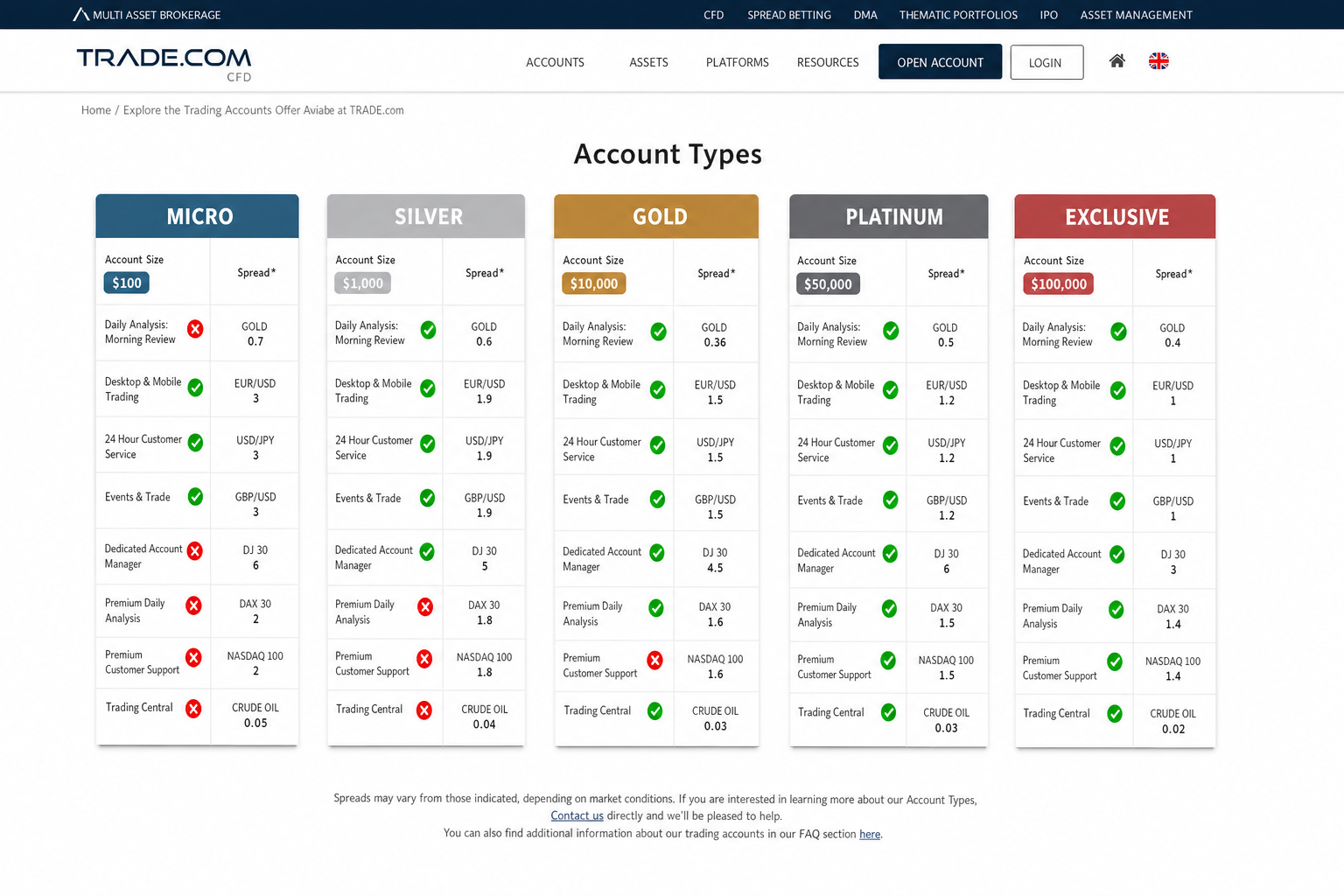
Task: Click green check for Platinum Trading Central
Action: tap(888, 712)
